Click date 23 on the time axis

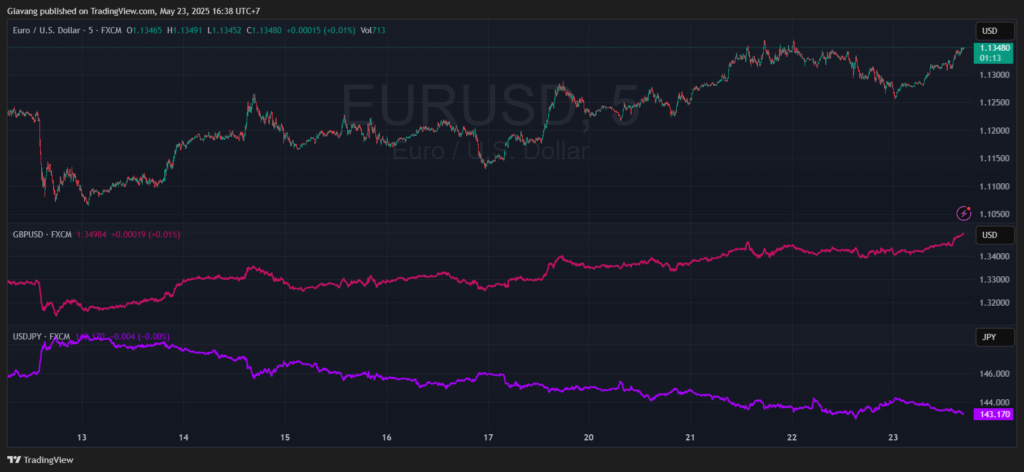[x=893, y=438]
